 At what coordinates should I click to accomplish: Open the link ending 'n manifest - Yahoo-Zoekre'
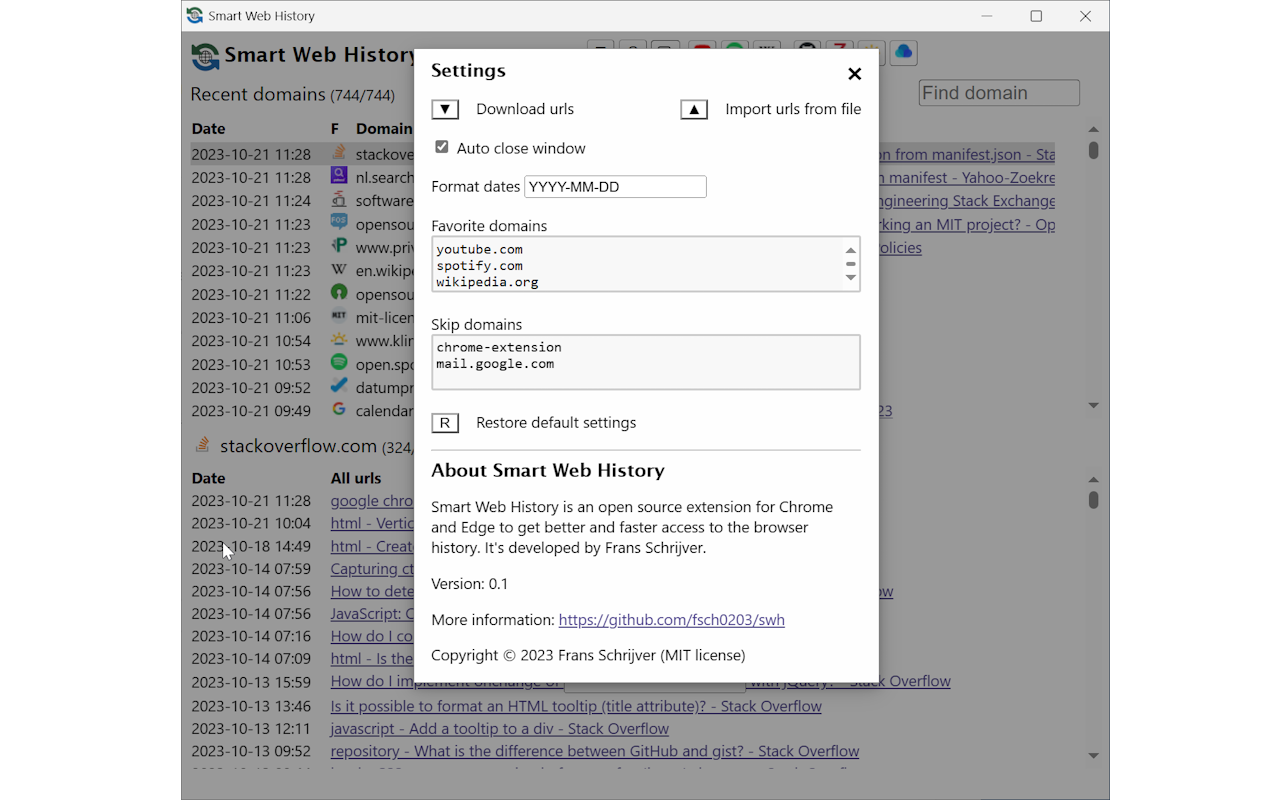pos(967,177)
